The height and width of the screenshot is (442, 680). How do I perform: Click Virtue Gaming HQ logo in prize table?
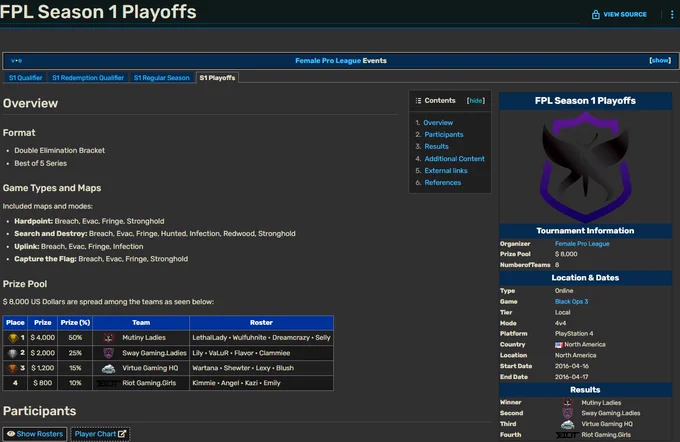tap(108, 368)
